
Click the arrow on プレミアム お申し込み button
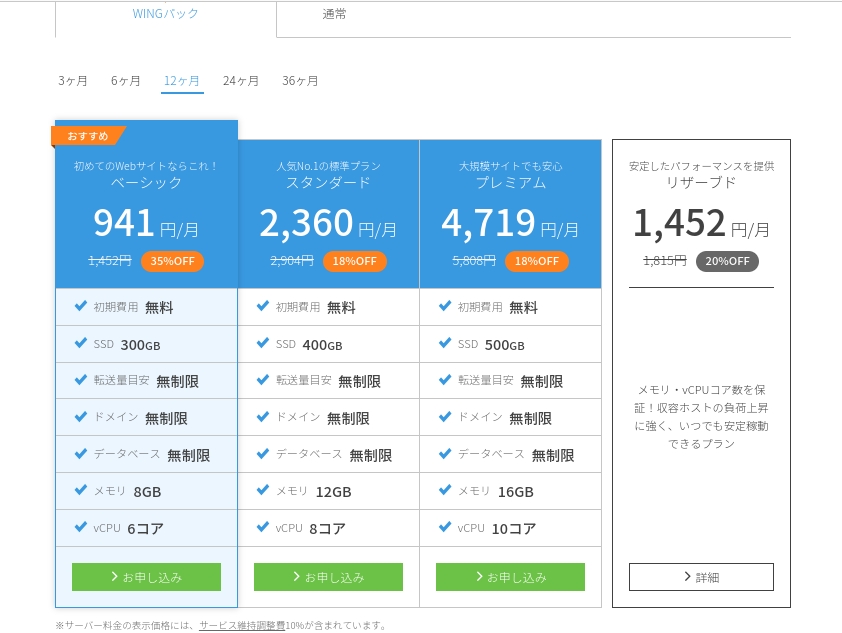[x=480, y=577]
